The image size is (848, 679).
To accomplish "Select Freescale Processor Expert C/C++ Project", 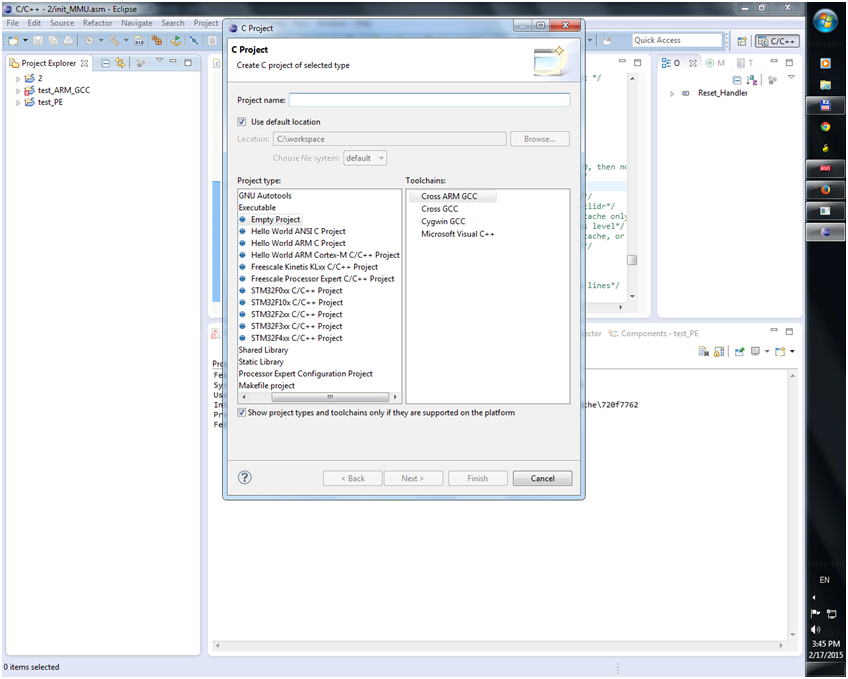I will pyautogui.click(x=322, y=279).
